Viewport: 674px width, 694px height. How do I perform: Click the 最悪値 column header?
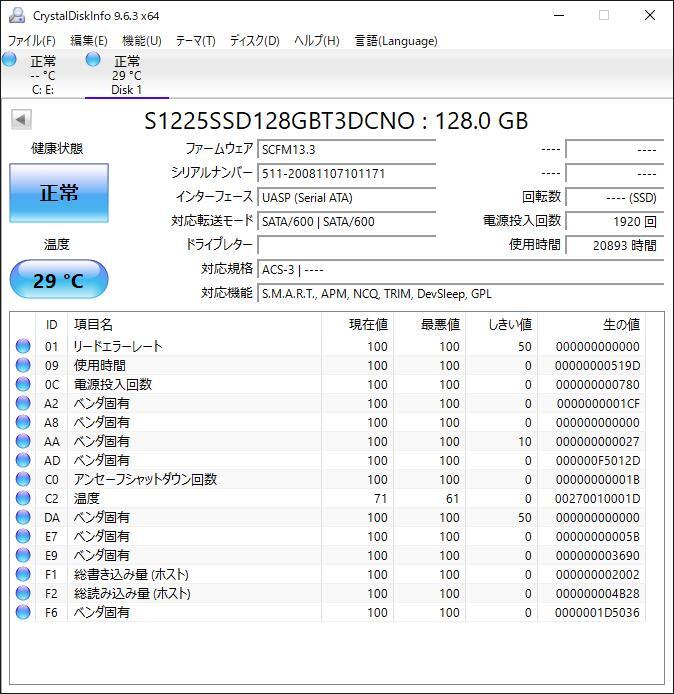429,324
